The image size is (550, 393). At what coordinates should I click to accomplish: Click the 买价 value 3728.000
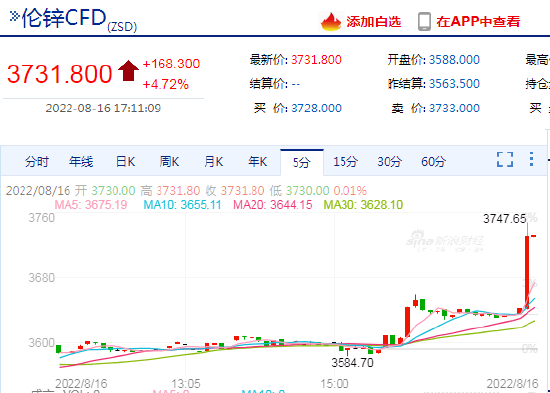(x=316, y=108)
